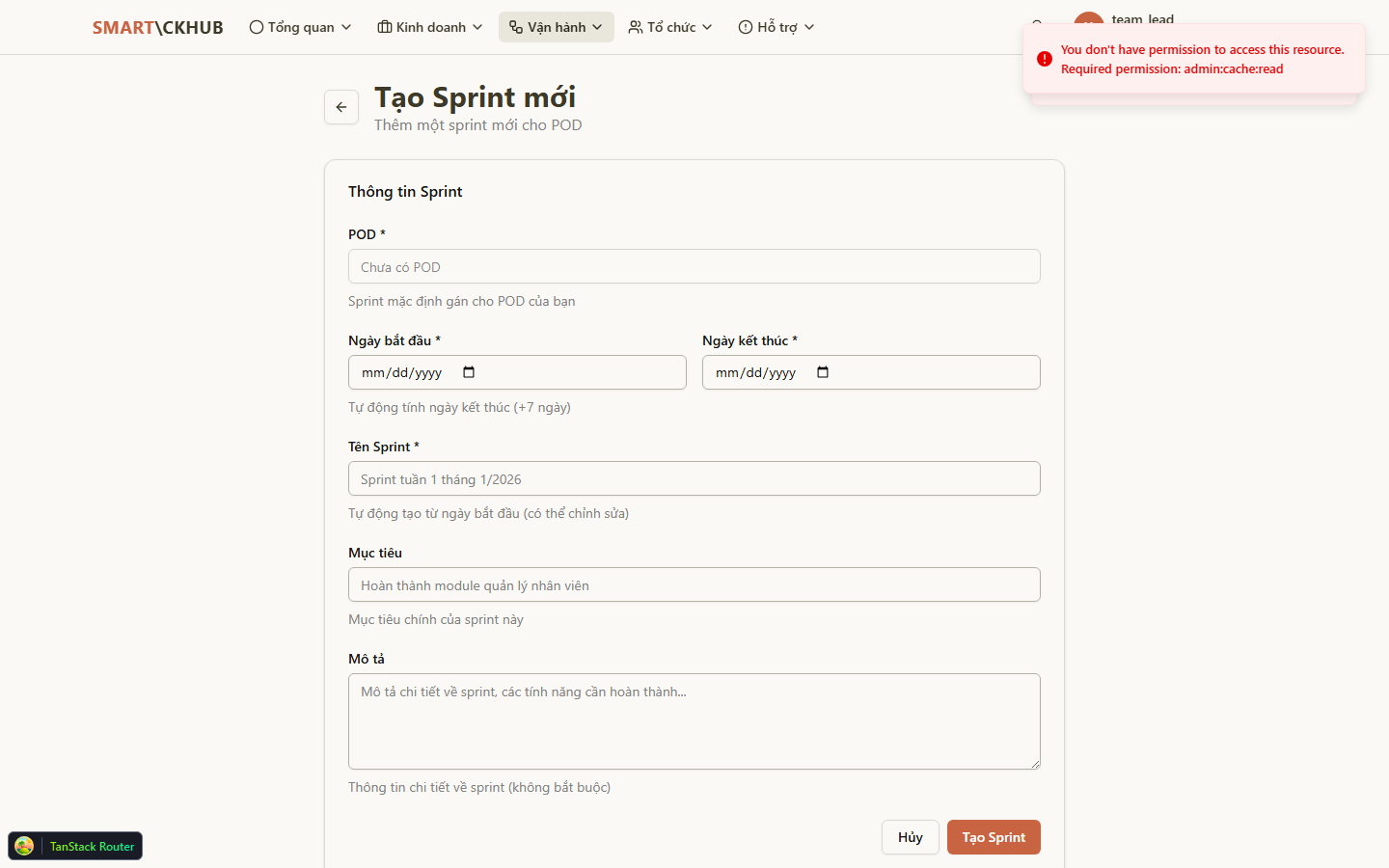
Task: Open the POD selection field
Action: (x=694, y=266)
